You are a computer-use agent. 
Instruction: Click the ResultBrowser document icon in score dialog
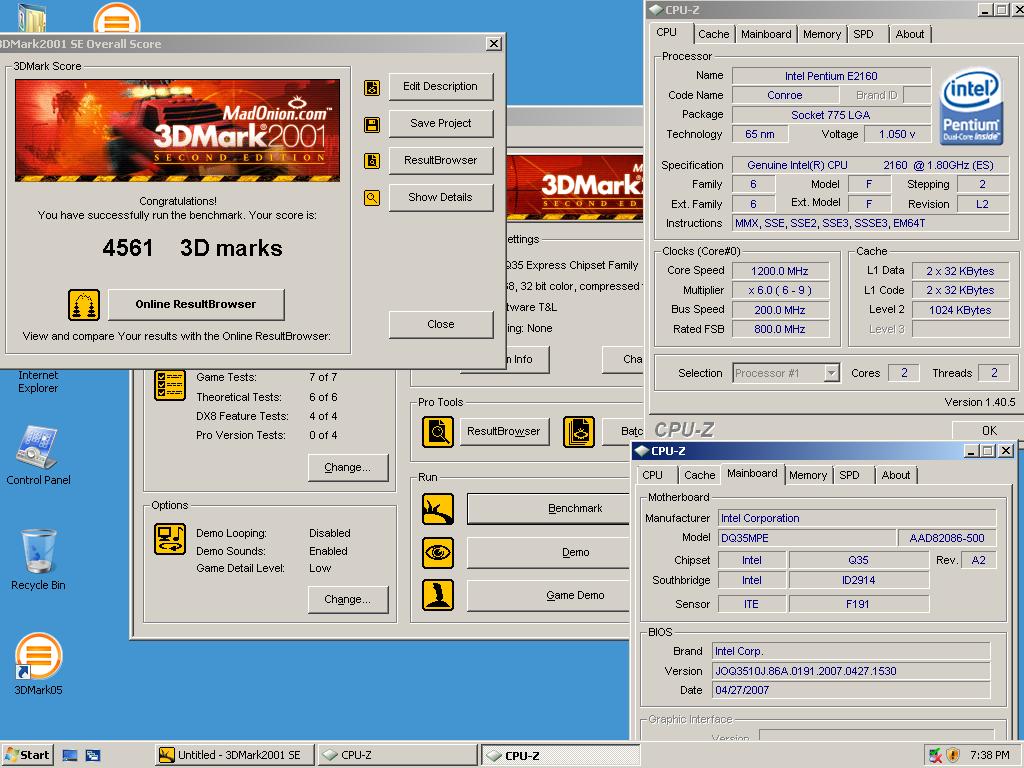click(372, 161)
